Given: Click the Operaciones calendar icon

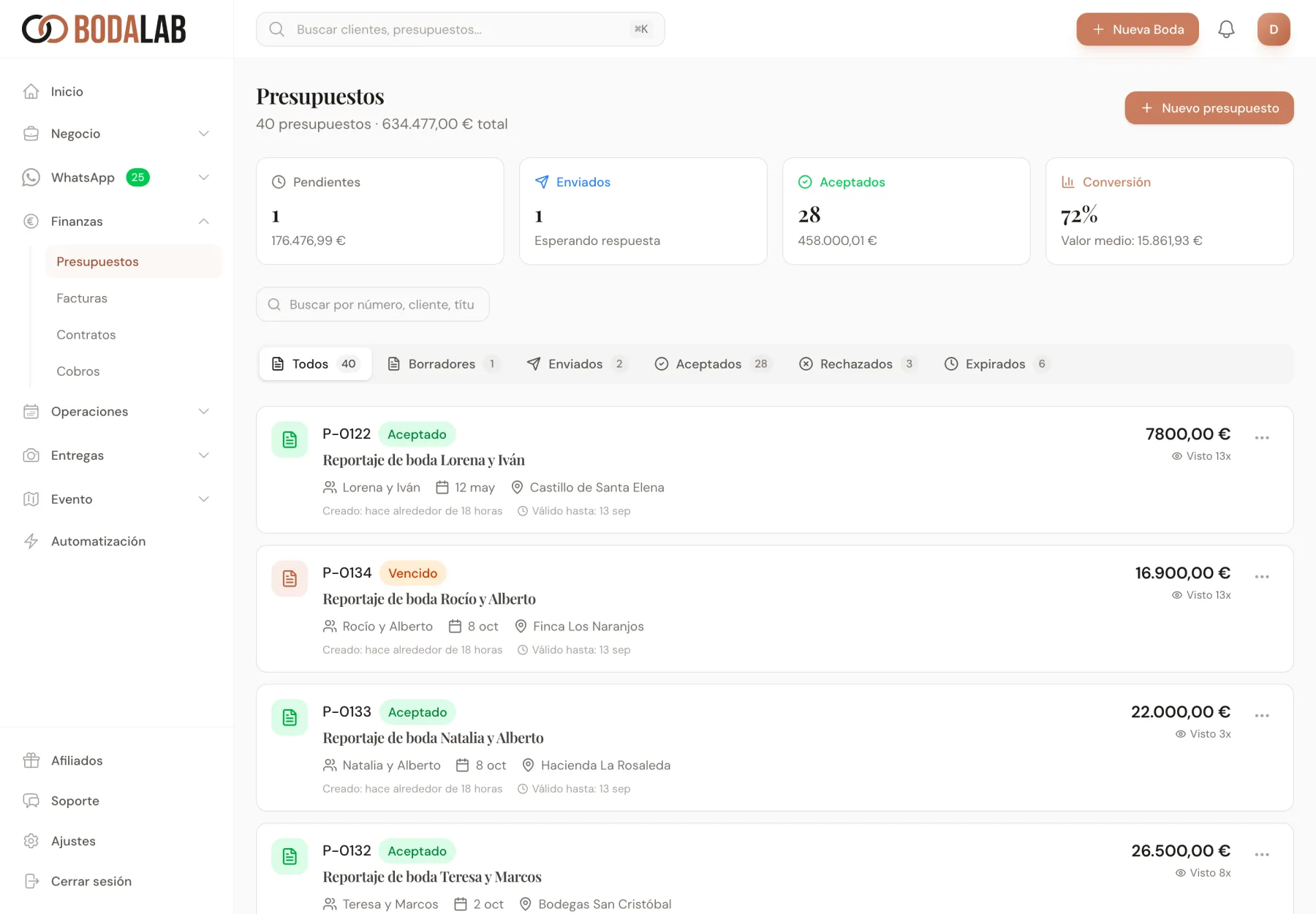Looking at the screenshot, I should pos(31,412).
